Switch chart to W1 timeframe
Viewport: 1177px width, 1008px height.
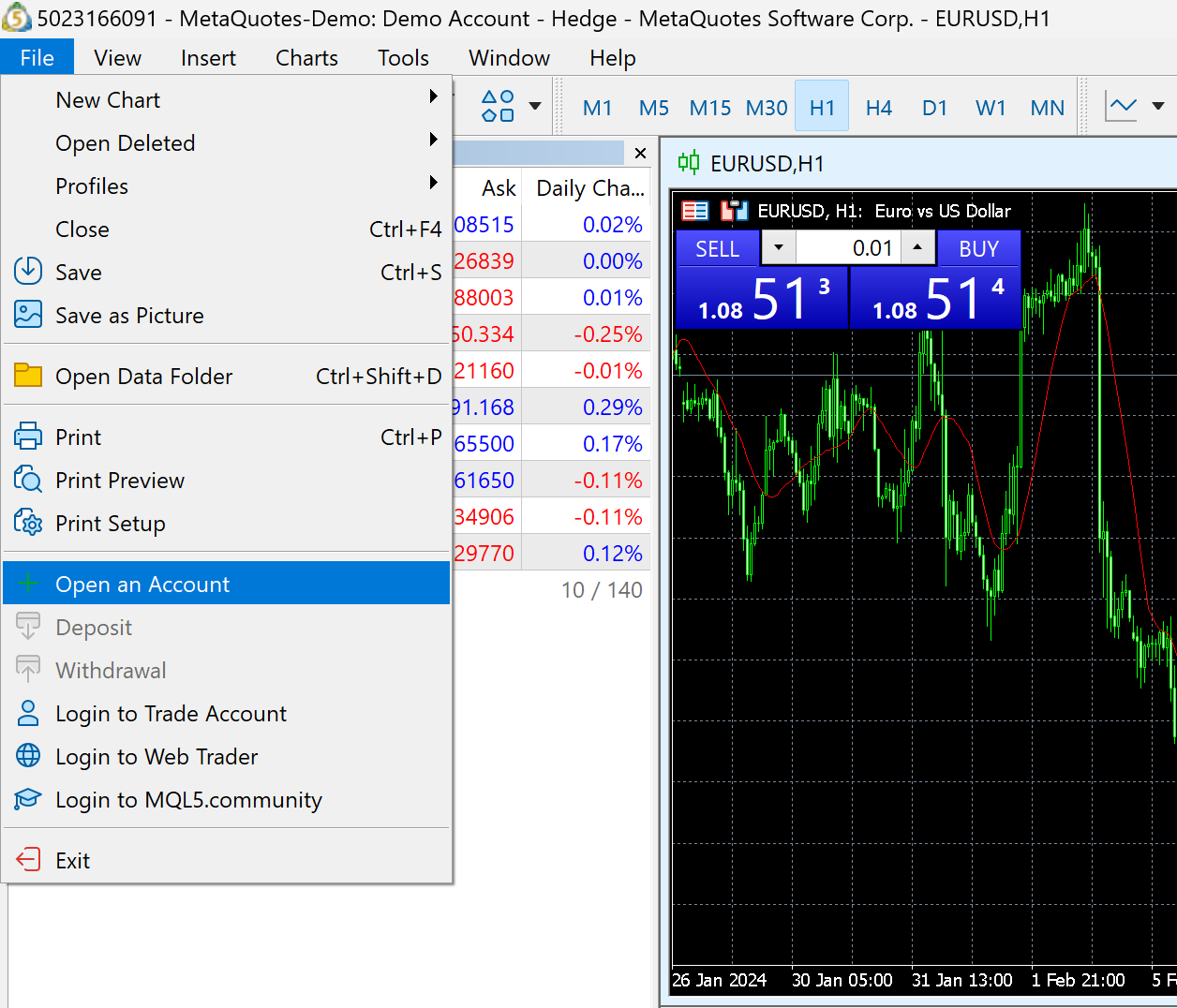tap(991, 108)
